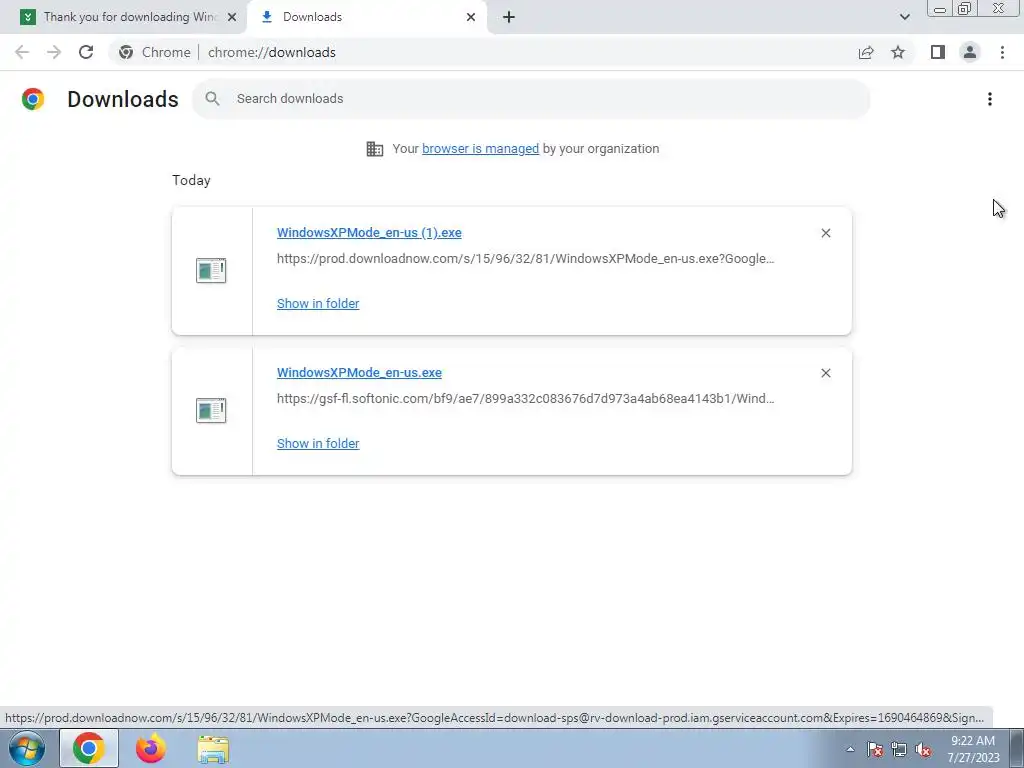Screen dimensions: 1024x768
Task: Open the muted volume tray icon
Action: [923, 749]
